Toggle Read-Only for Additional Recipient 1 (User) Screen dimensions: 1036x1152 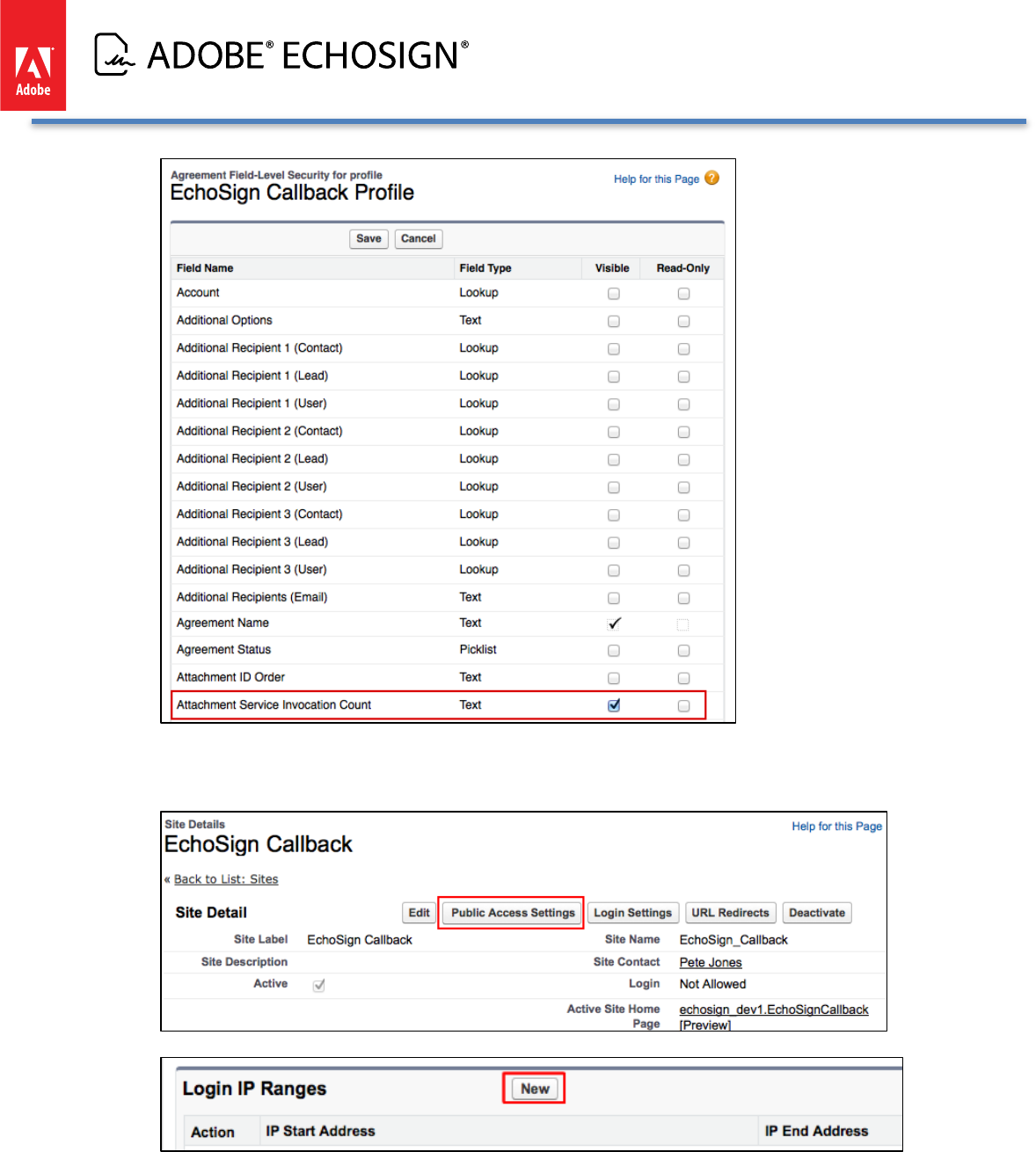pos(683,405)
